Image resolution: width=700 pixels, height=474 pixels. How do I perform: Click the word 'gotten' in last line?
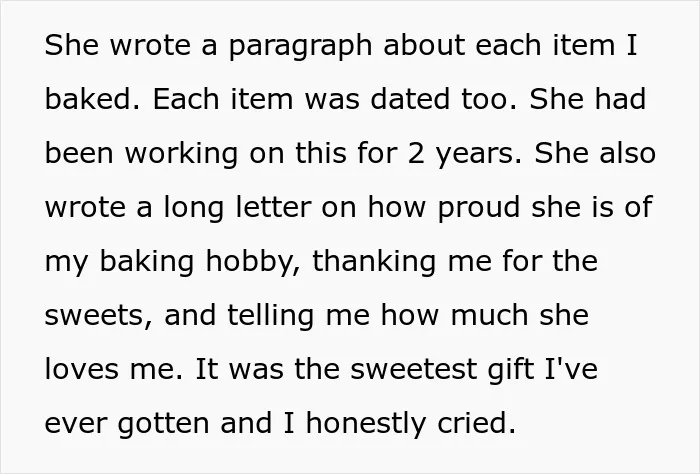[163, 424]
